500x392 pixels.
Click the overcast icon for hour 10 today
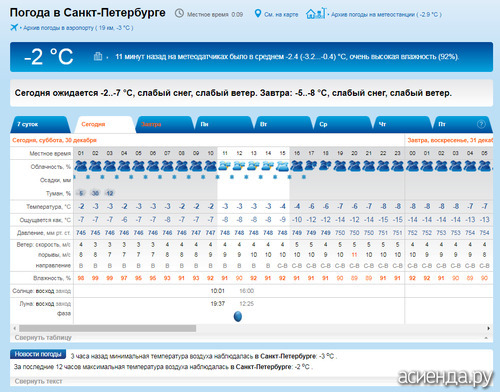(x=210, y=166)
